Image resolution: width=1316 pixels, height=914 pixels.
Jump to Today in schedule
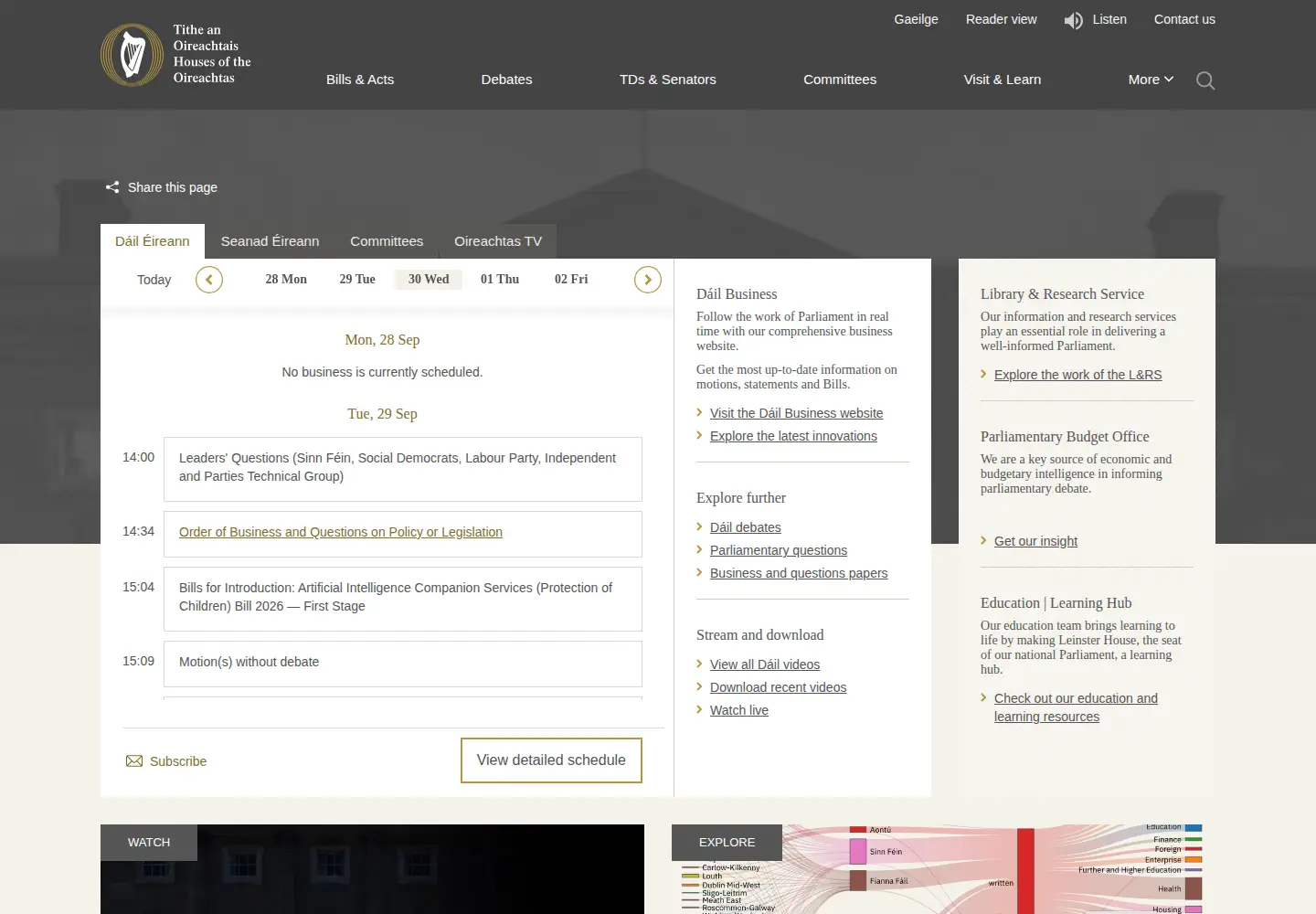(154, 280)
